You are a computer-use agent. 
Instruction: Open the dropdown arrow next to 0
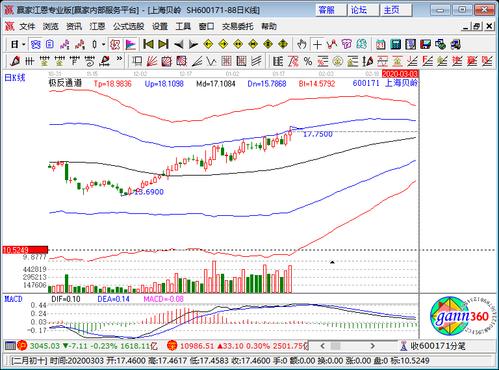click(104, 44)
